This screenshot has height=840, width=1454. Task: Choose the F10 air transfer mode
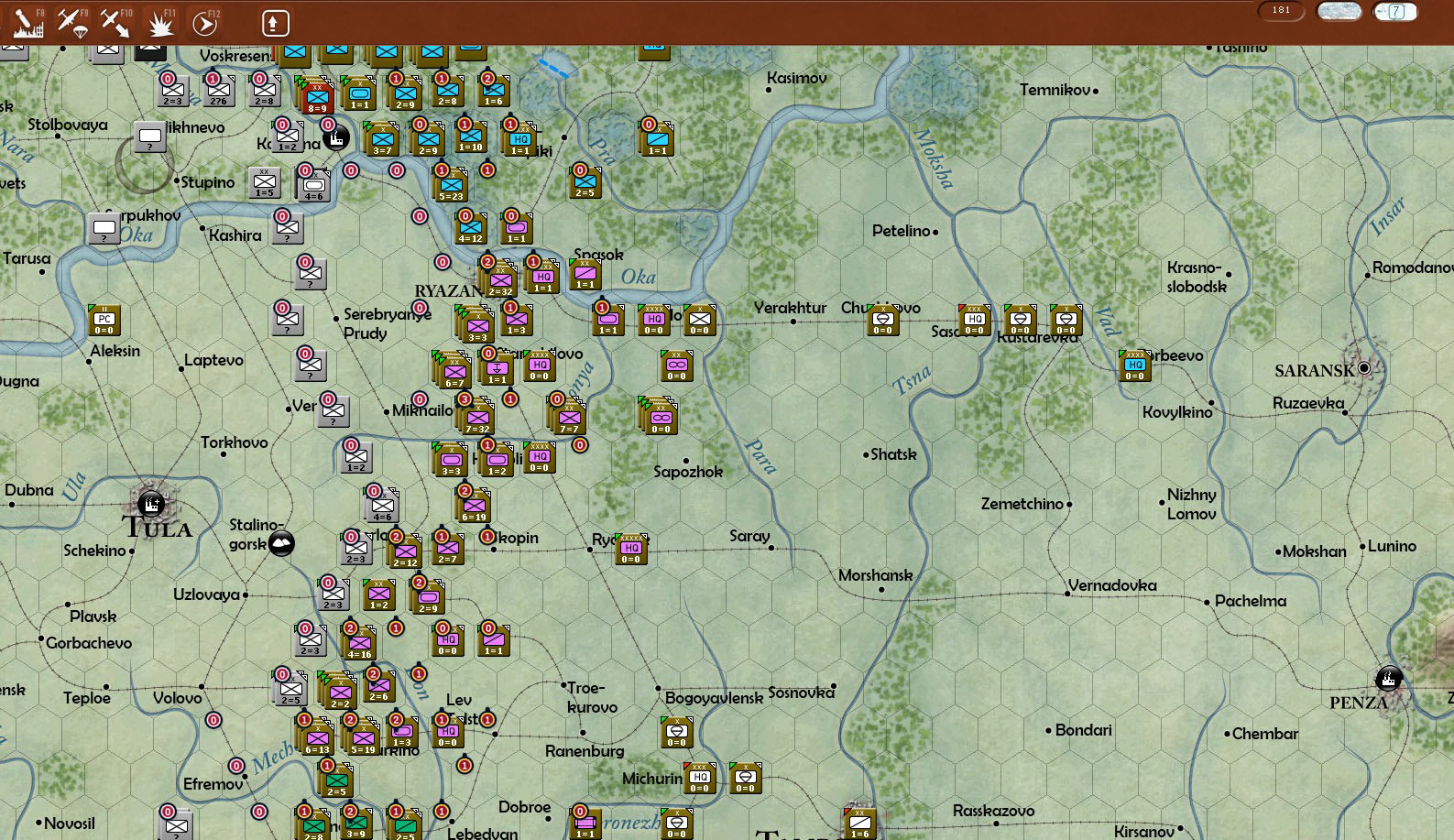pyautogui.click(x=116, y=22)
